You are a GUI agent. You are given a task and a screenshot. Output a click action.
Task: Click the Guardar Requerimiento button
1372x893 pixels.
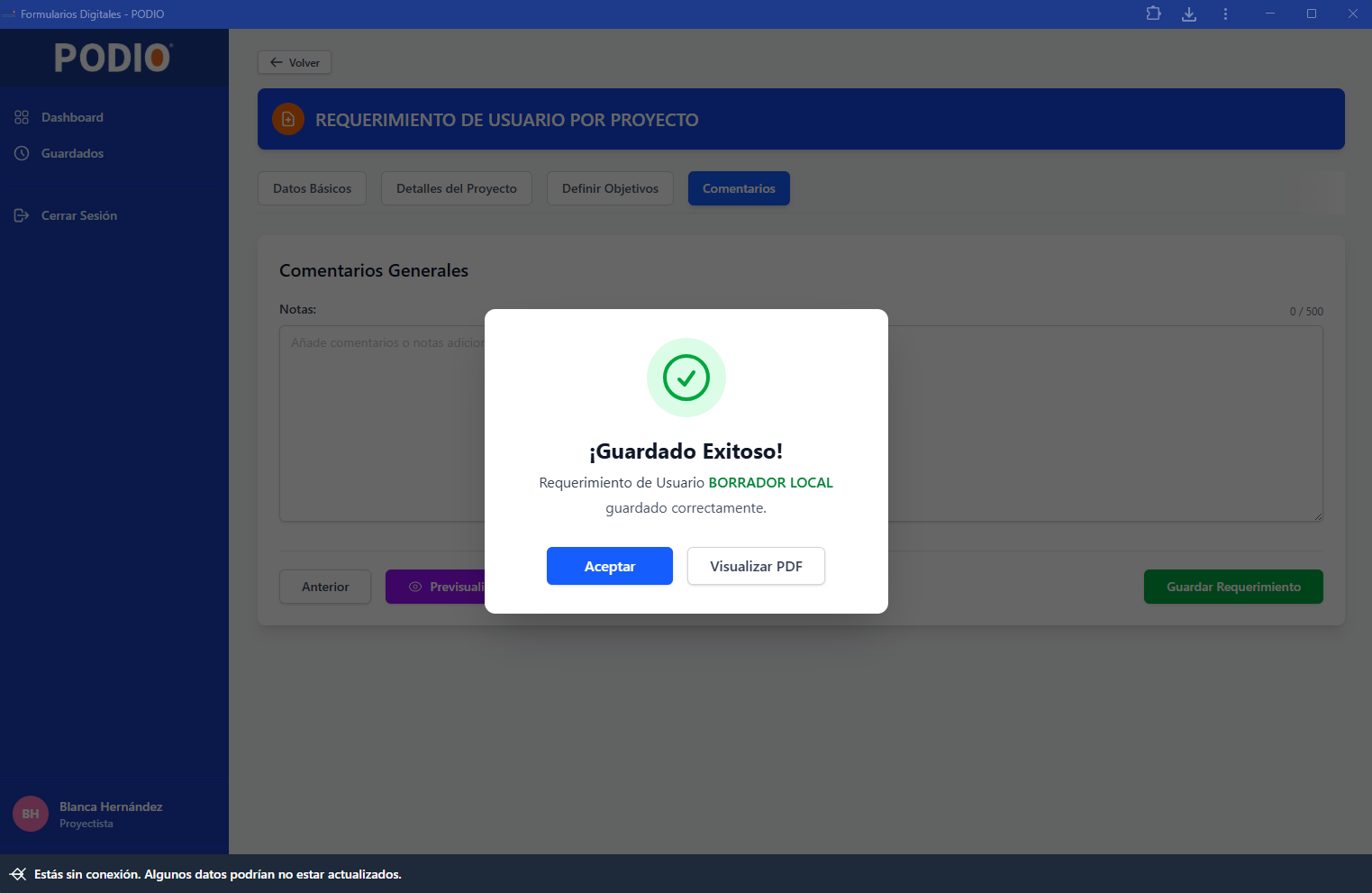click(x=1233, y=587)
